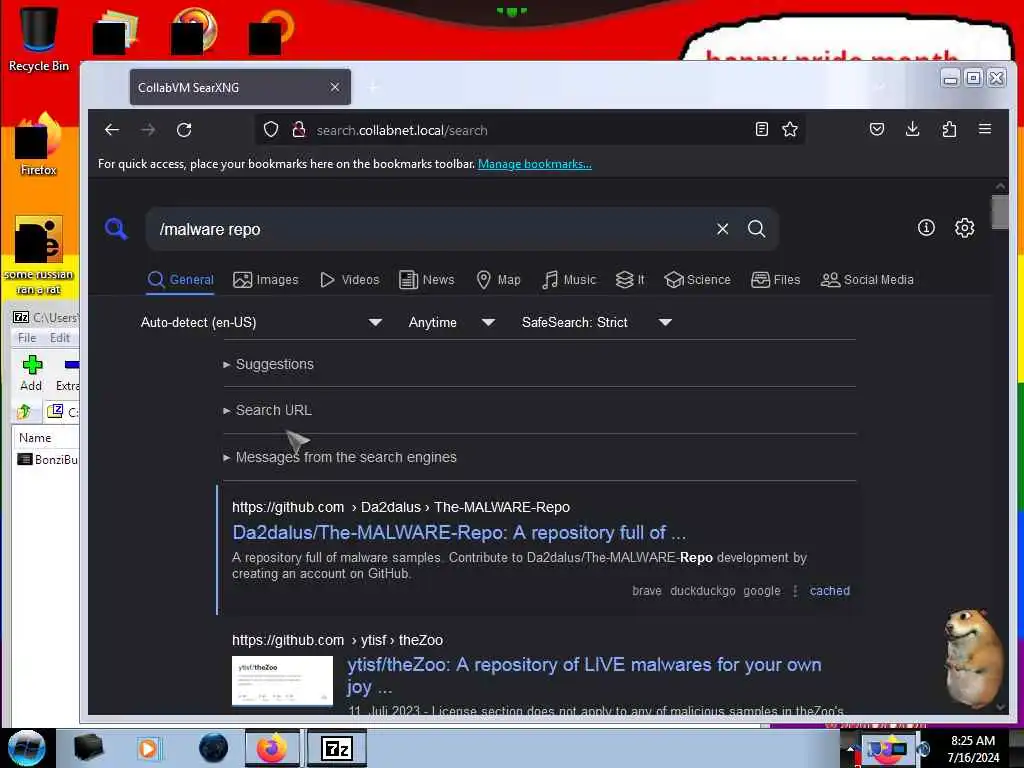1024x768 pixels.
Task: Open the 'some russian ran a rat' desktop icon
Action: tap(39, 255)
